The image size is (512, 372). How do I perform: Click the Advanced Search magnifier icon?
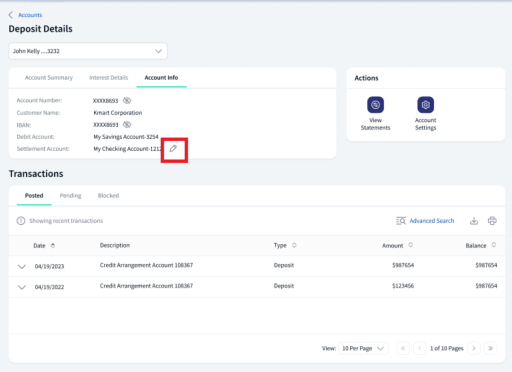coord(401,221)
